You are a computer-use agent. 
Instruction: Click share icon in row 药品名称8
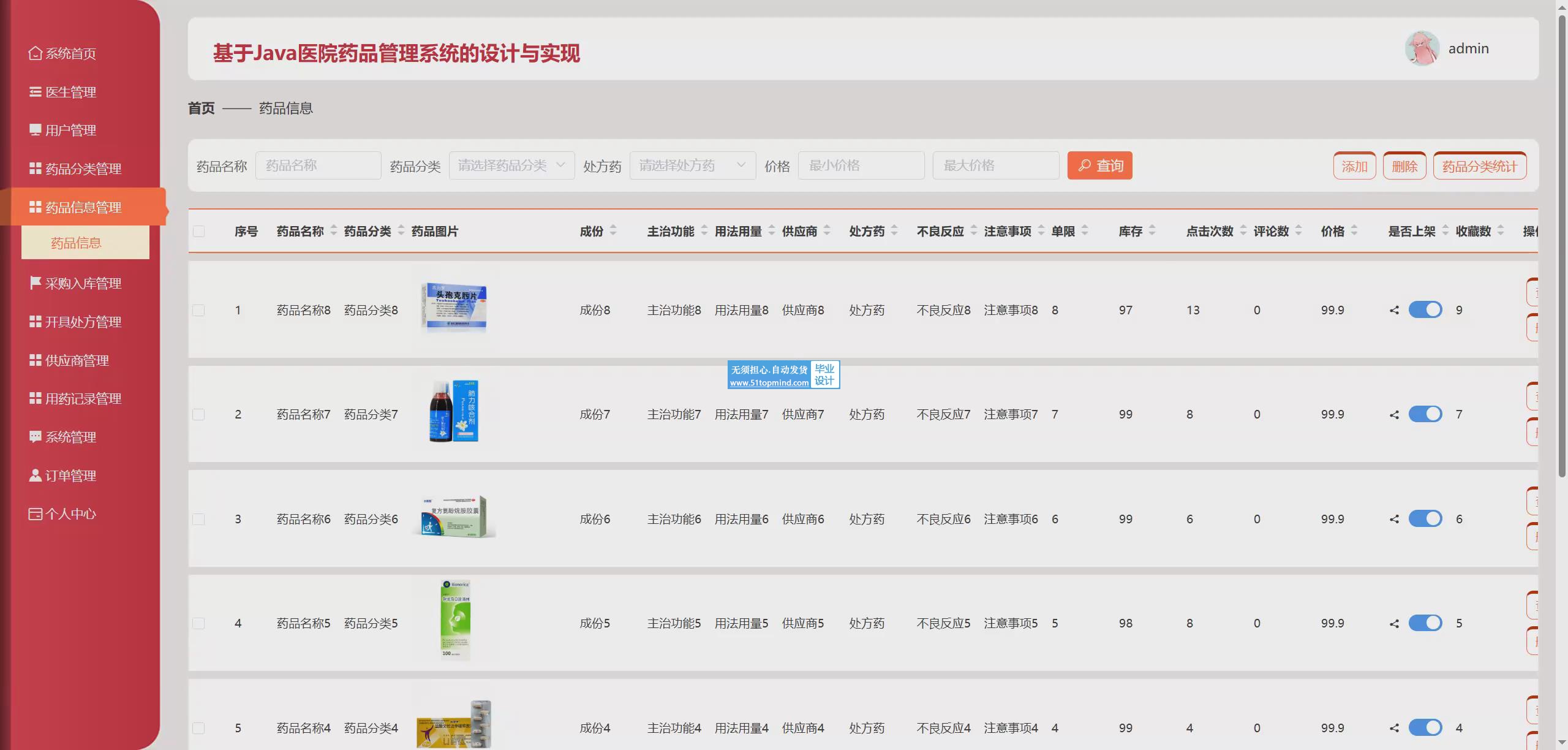point(1394,310)
